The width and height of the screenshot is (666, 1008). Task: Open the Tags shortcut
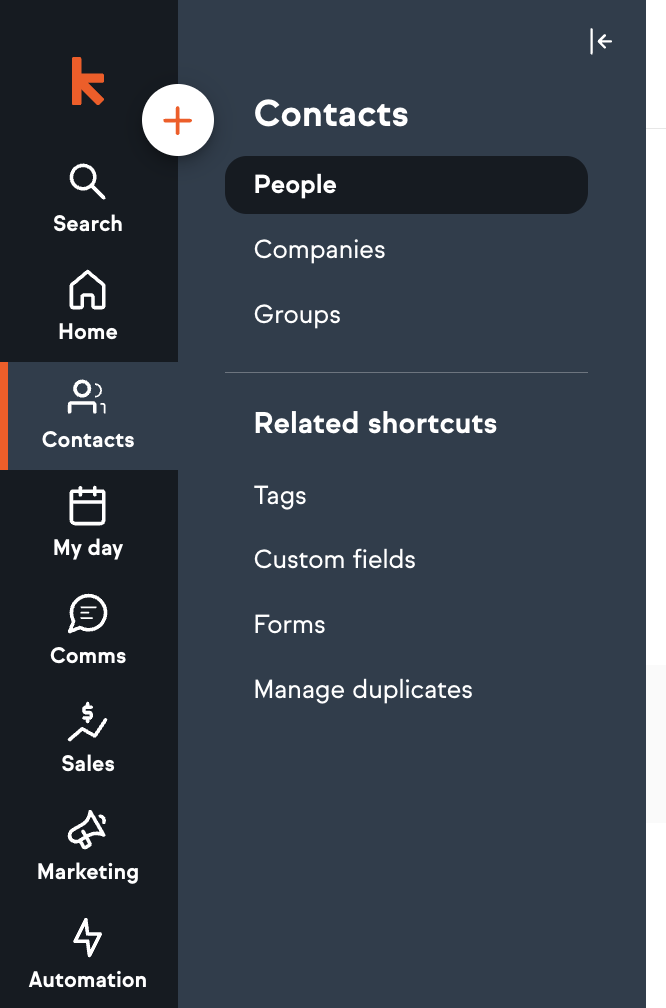pyautogui.click(x=280, y=495)
